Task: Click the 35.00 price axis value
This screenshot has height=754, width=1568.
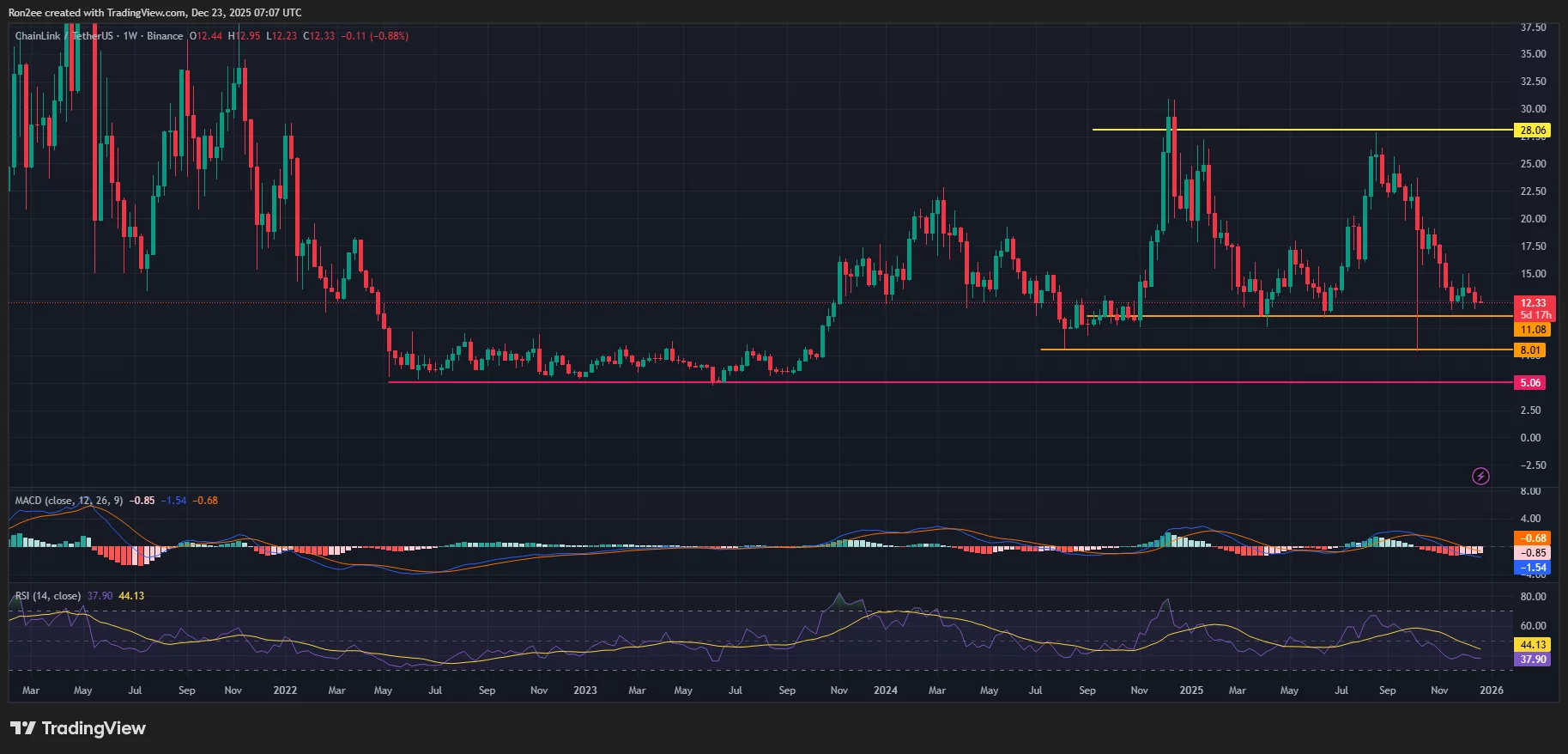Action: pyautogui.click(x=1533, y=54)
